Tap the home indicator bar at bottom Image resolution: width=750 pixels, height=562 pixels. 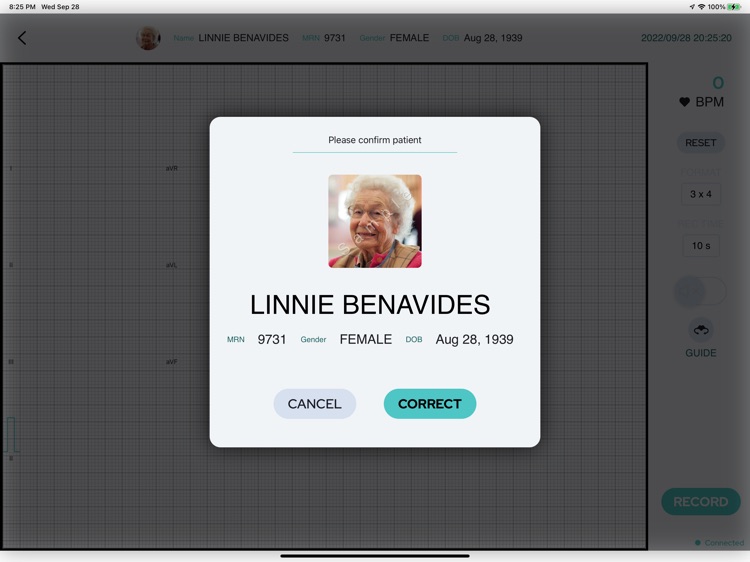(x=375, y=556)
